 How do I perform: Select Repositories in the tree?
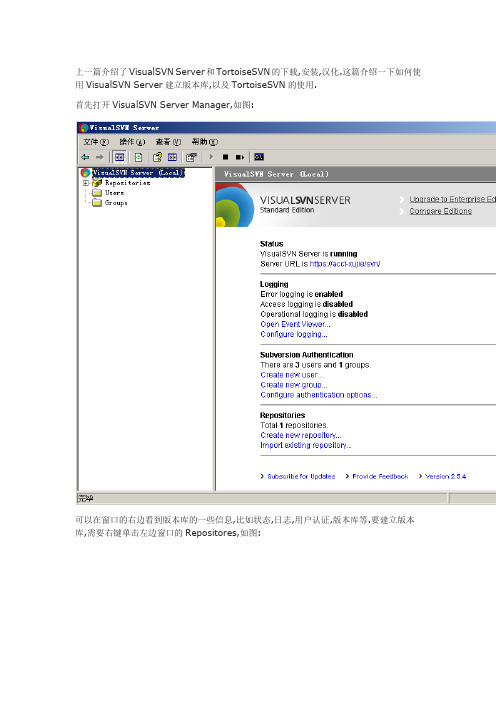128,183
